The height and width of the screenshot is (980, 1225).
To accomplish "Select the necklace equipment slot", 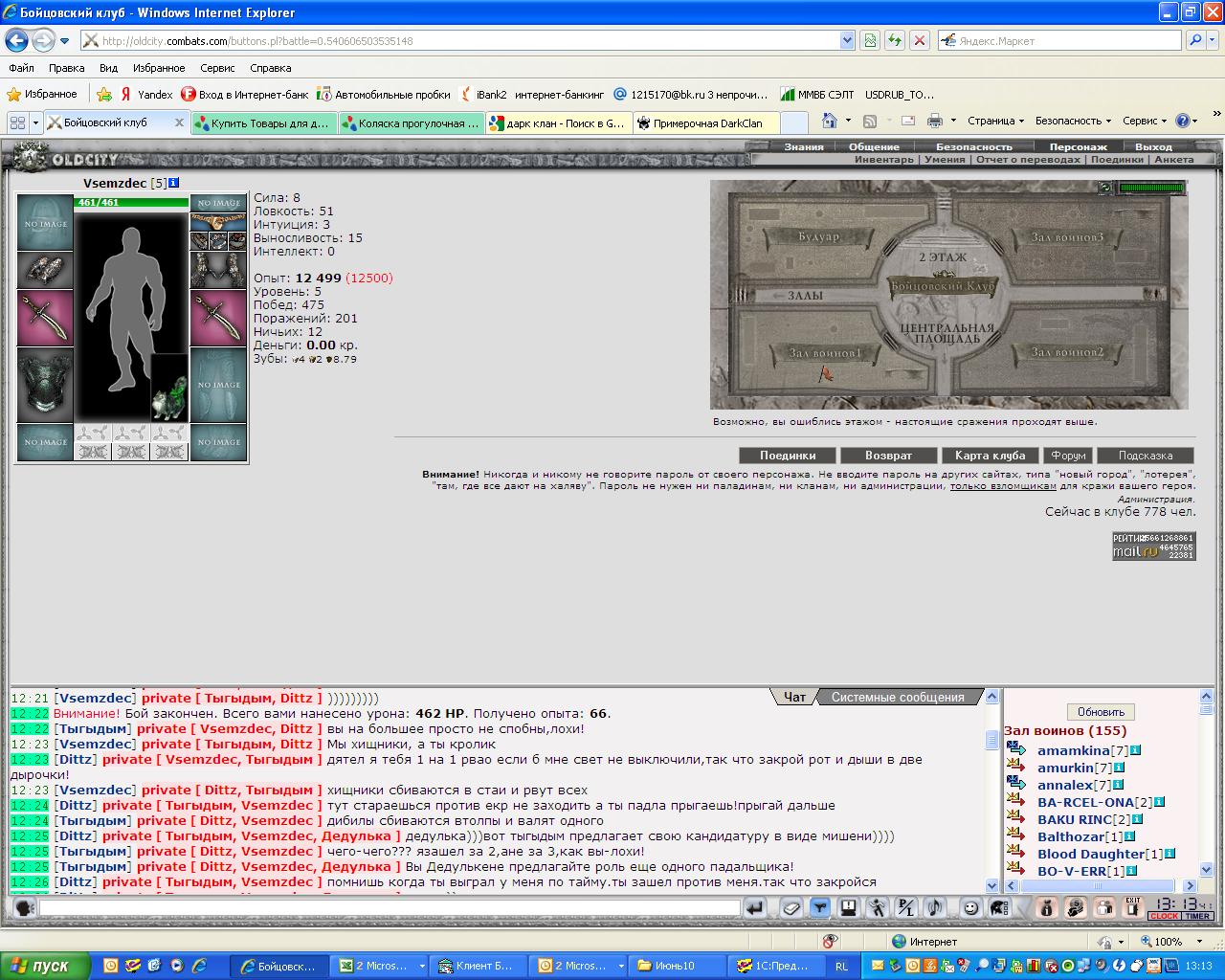I will click(x=218, y=221).
